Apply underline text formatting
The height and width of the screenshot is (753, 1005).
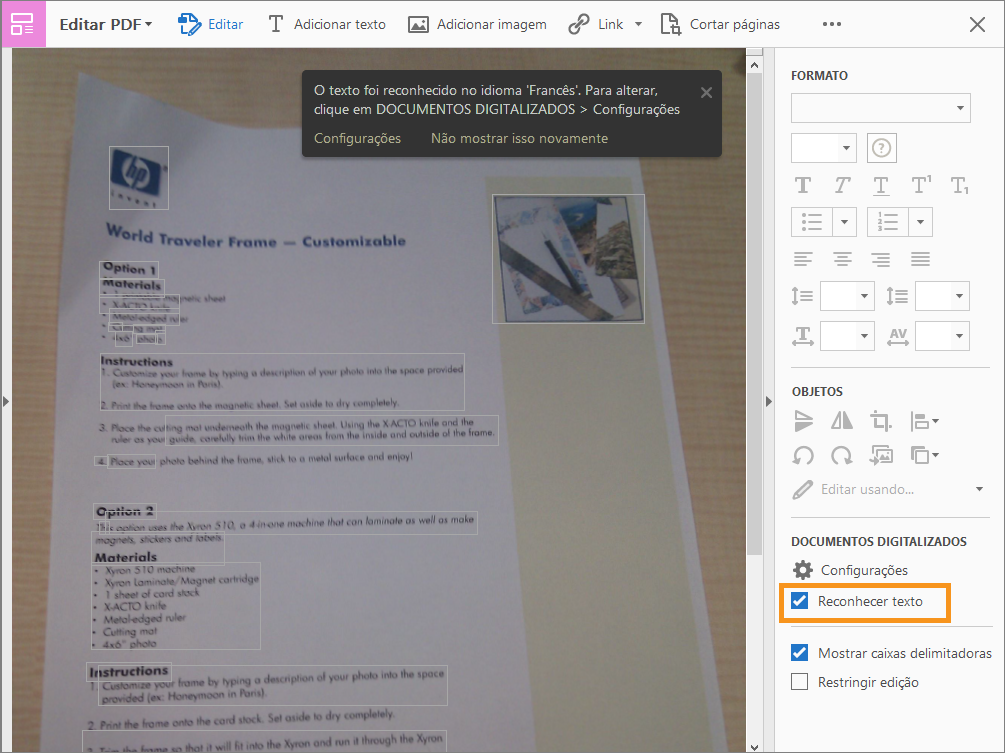pos(881,185)
